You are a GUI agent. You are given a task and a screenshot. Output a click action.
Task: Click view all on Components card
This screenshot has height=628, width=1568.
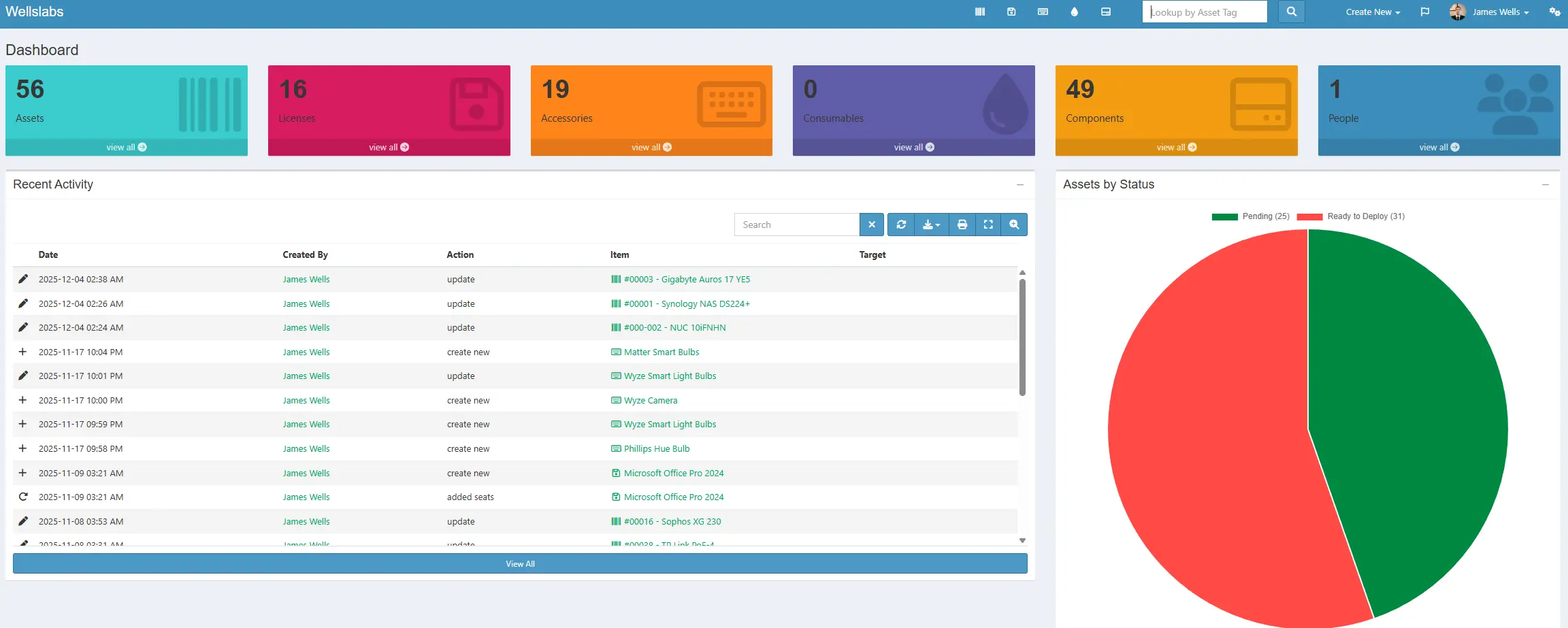(1177, 147)
